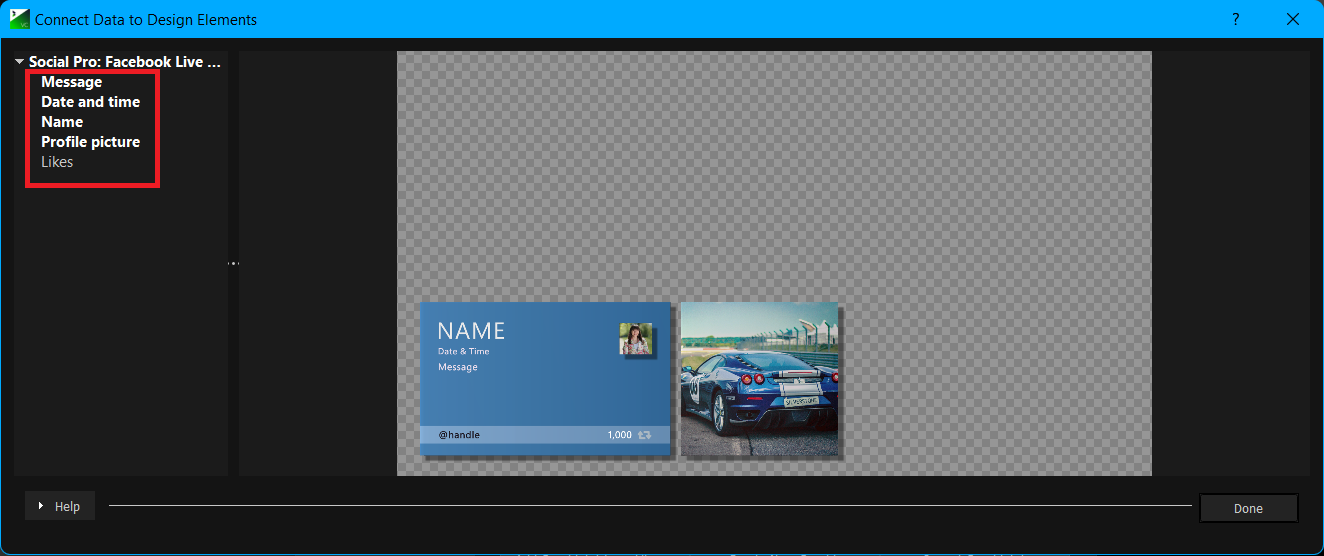Viewport: 1324px width, 556px height.
Task: Click the question mark help icon
Action: point(1236,19)
